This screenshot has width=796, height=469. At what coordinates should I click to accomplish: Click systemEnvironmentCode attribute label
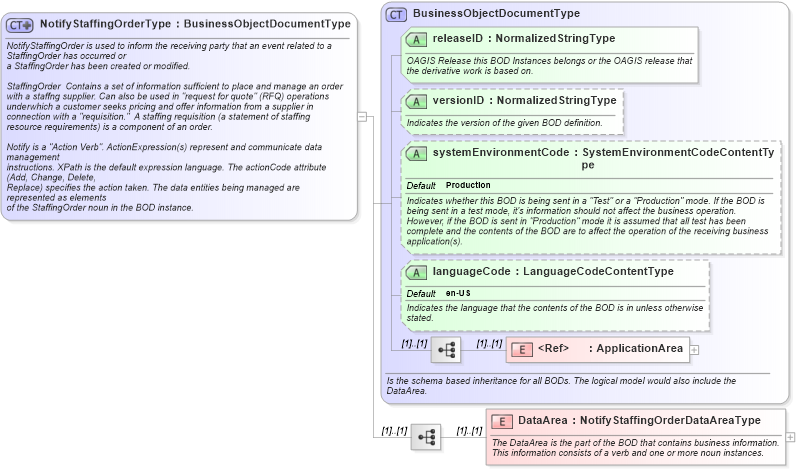click(604, 158)
